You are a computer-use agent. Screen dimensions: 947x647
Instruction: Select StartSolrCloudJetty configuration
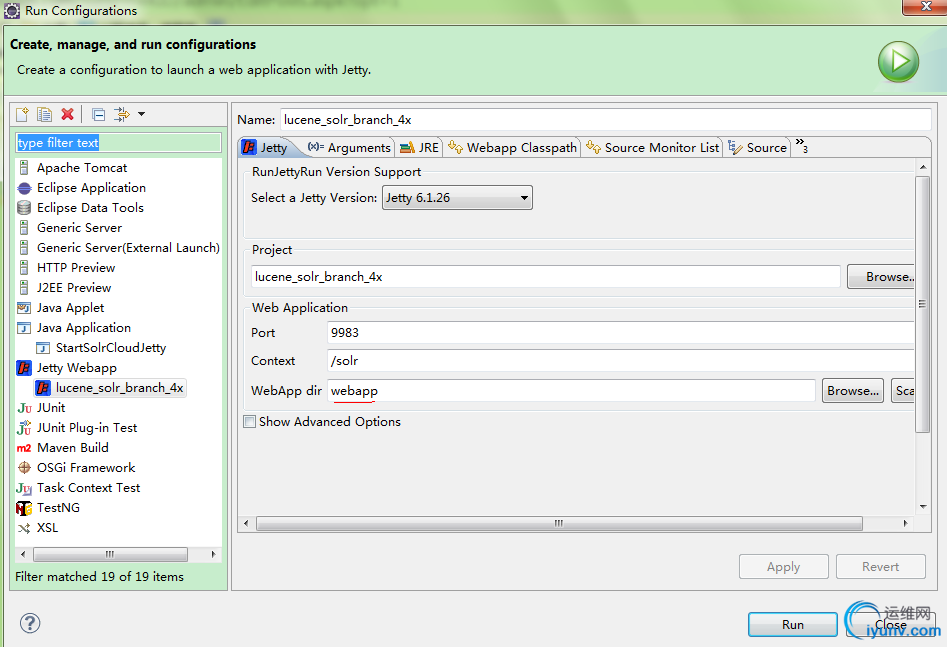[111, 348]
